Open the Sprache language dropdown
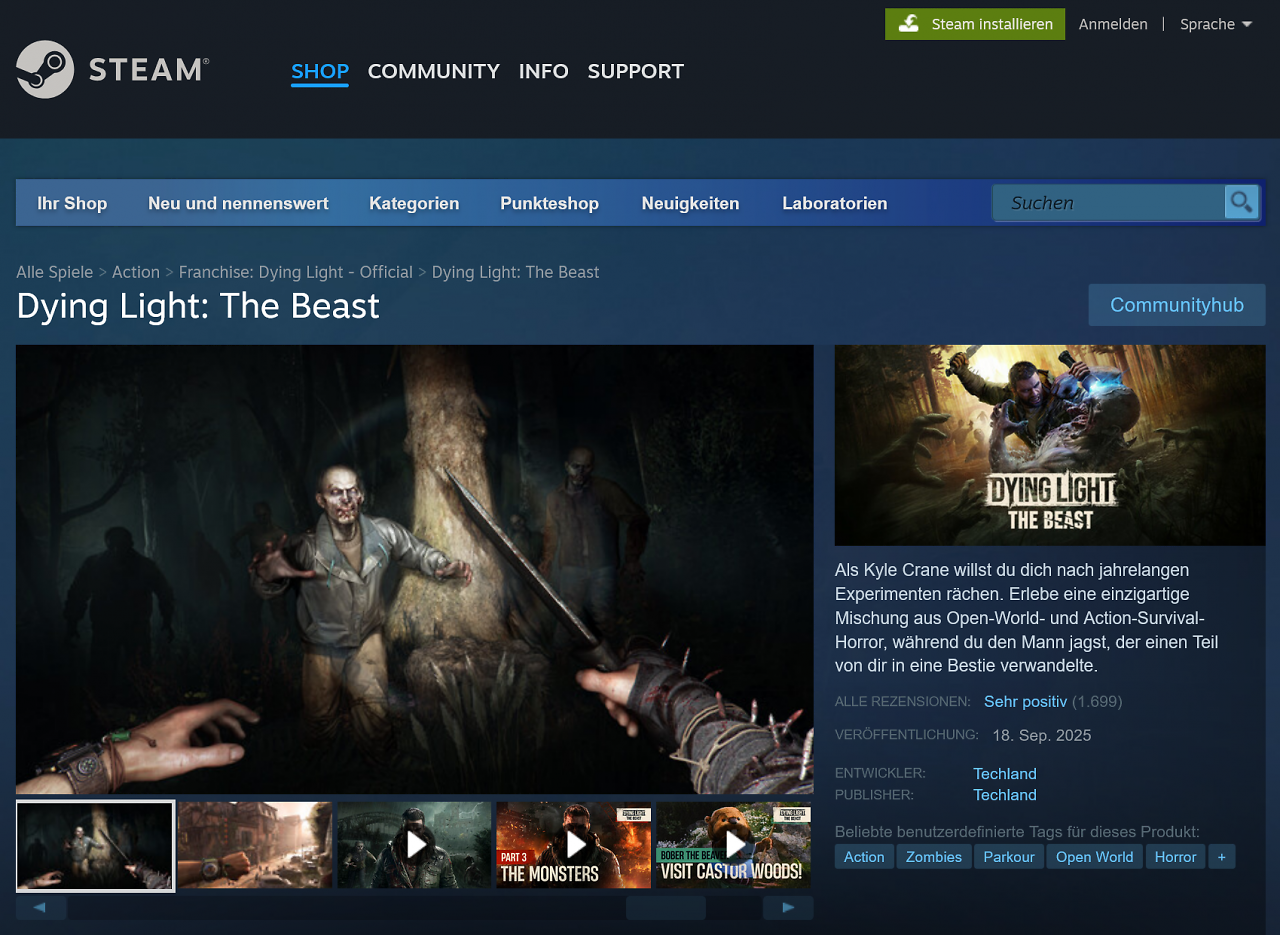The image size is (1280, 935). click(1216, 24)
